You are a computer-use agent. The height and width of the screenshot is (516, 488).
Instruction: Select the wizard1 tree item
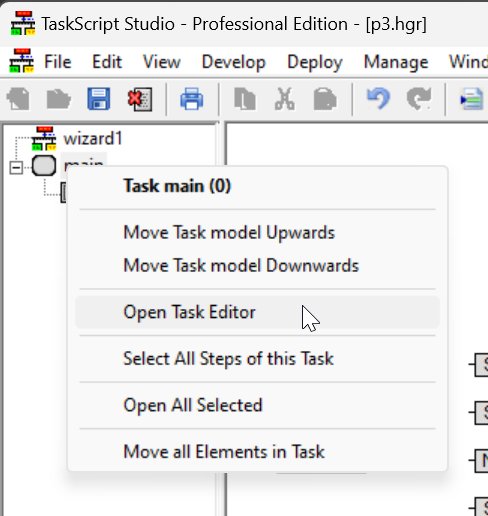tap(93, 139)
